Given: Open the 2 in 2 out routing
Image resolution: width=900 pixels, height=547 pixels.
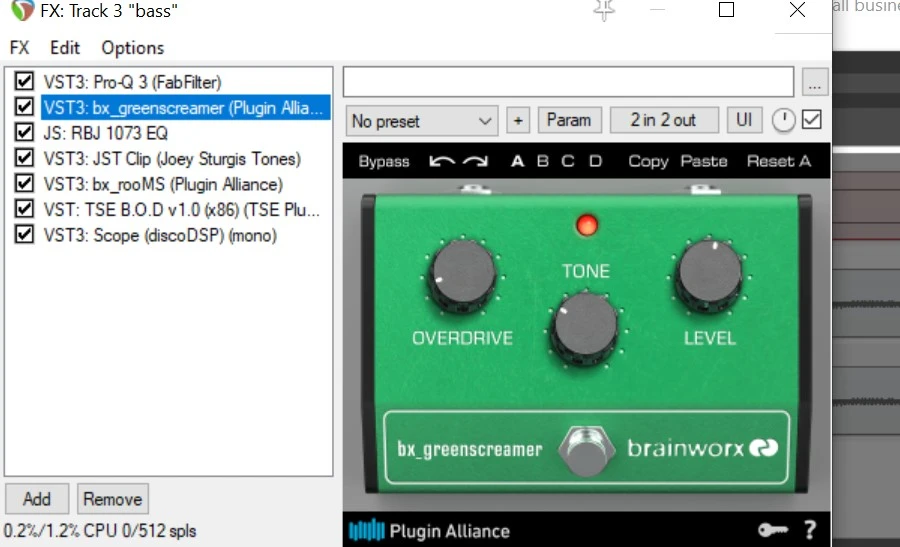Looking at the screenshot, I should (664, 120).
